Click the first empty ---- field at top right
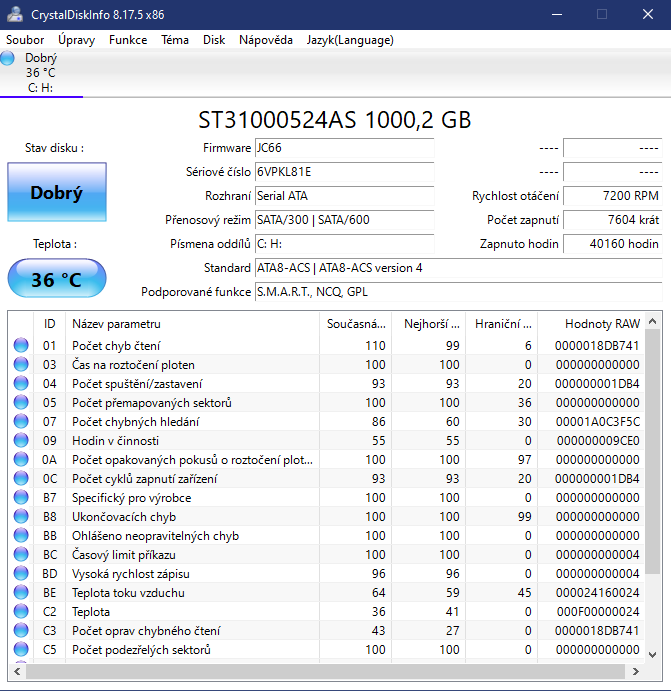671x691 pixels. (613, 148)
